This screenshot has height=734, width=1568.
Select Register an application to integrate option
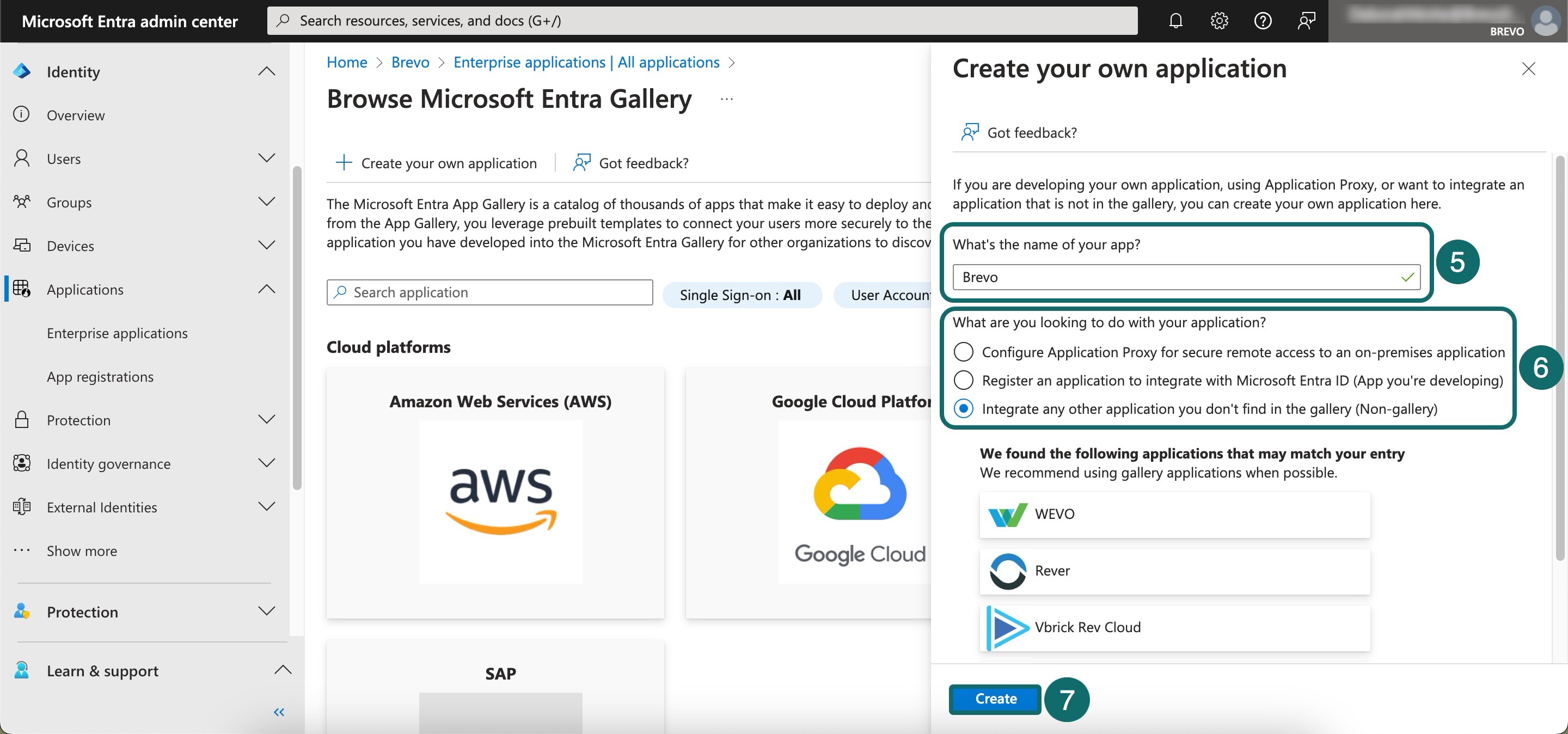pos(964,381)
